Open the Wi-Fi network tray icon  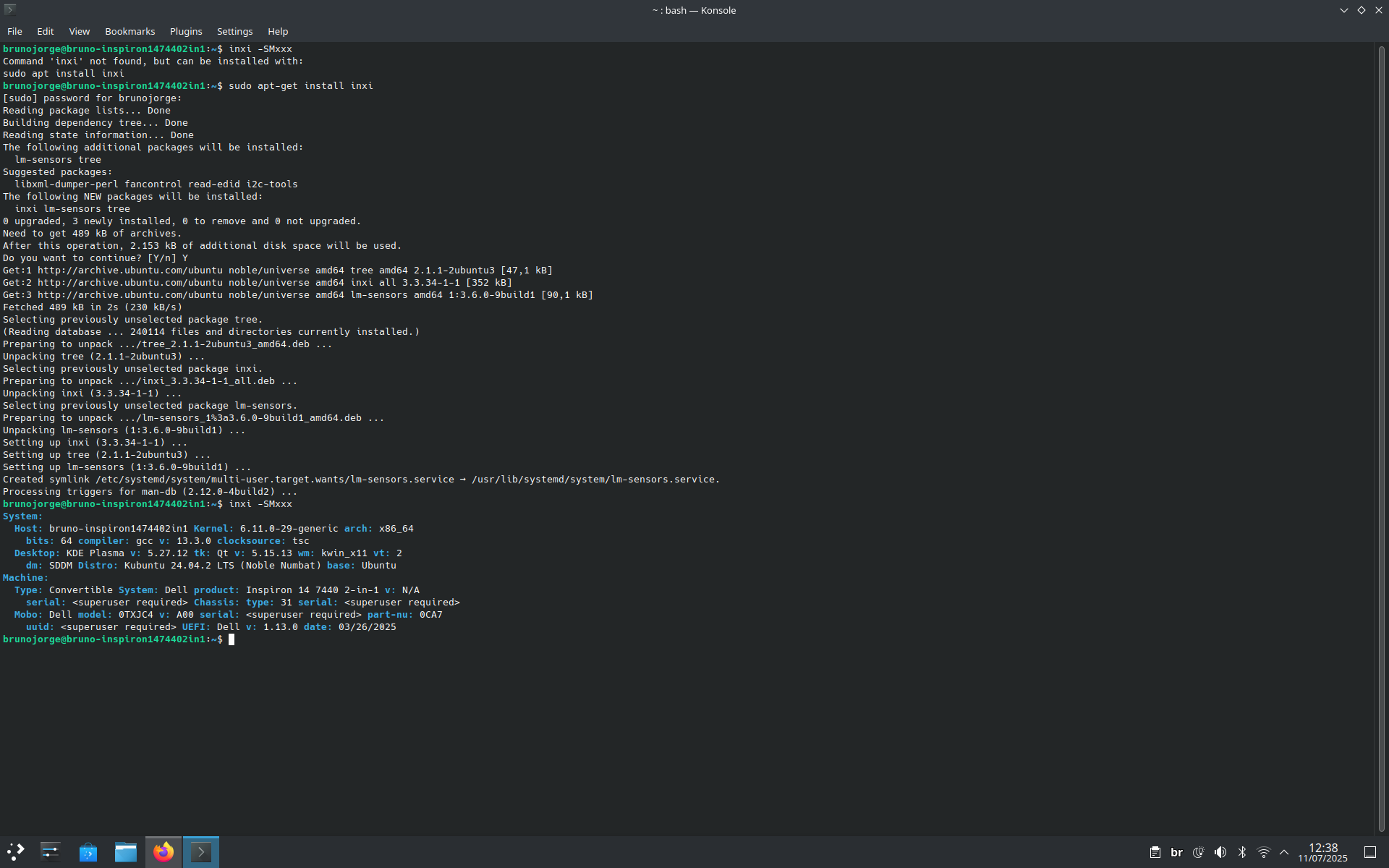1264,852
